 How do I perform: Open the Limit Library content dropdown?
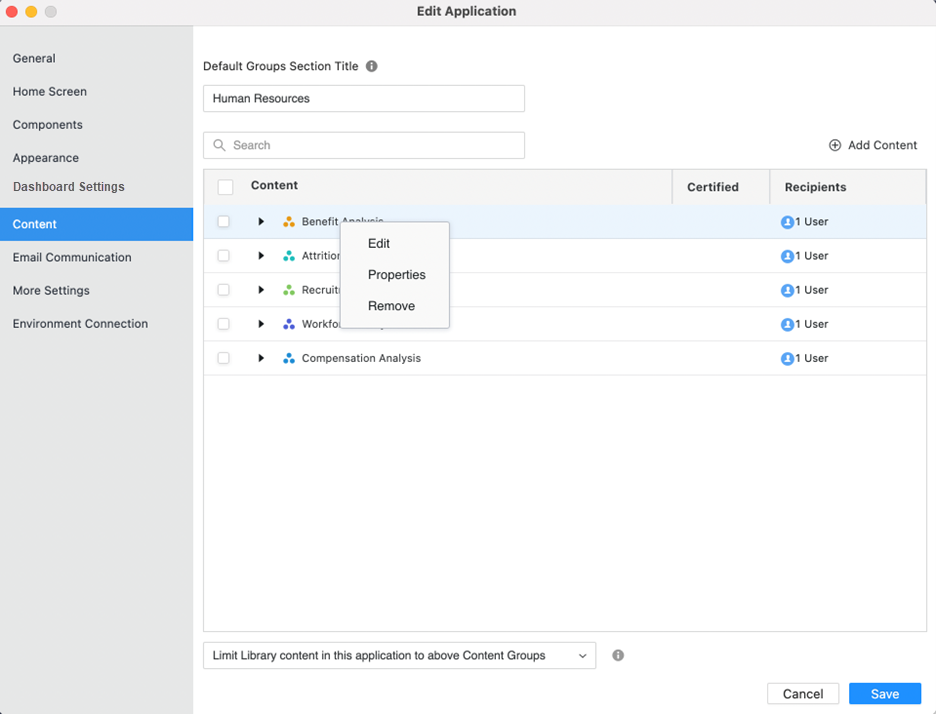pos(399,656)
